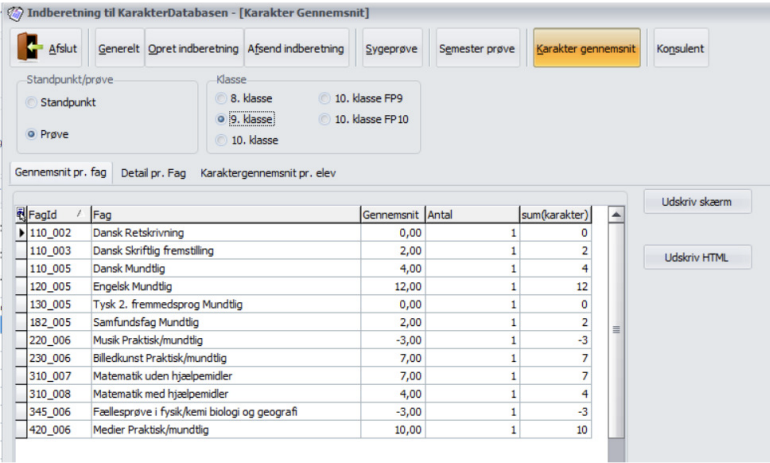Select 10. klasse FP9 radio button

[324, 98]
